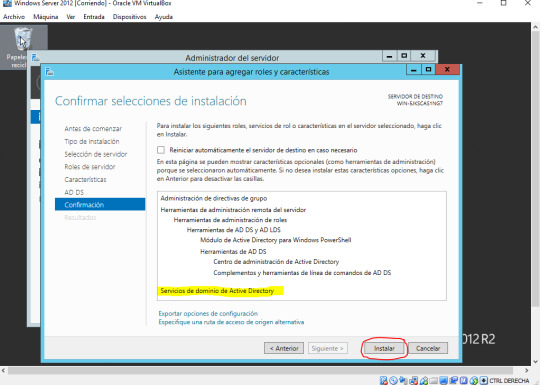Open the Dispositivos menu

click(129, 17)
